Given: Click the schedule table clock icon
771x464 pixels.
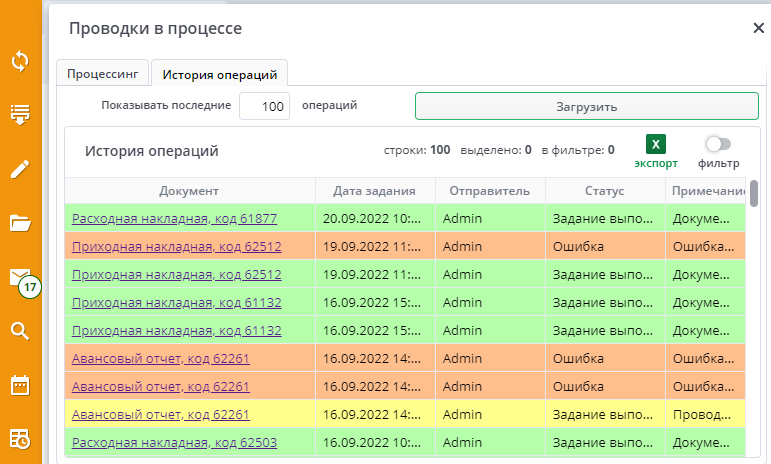Looking at the screenshot, I should [20, 438].
